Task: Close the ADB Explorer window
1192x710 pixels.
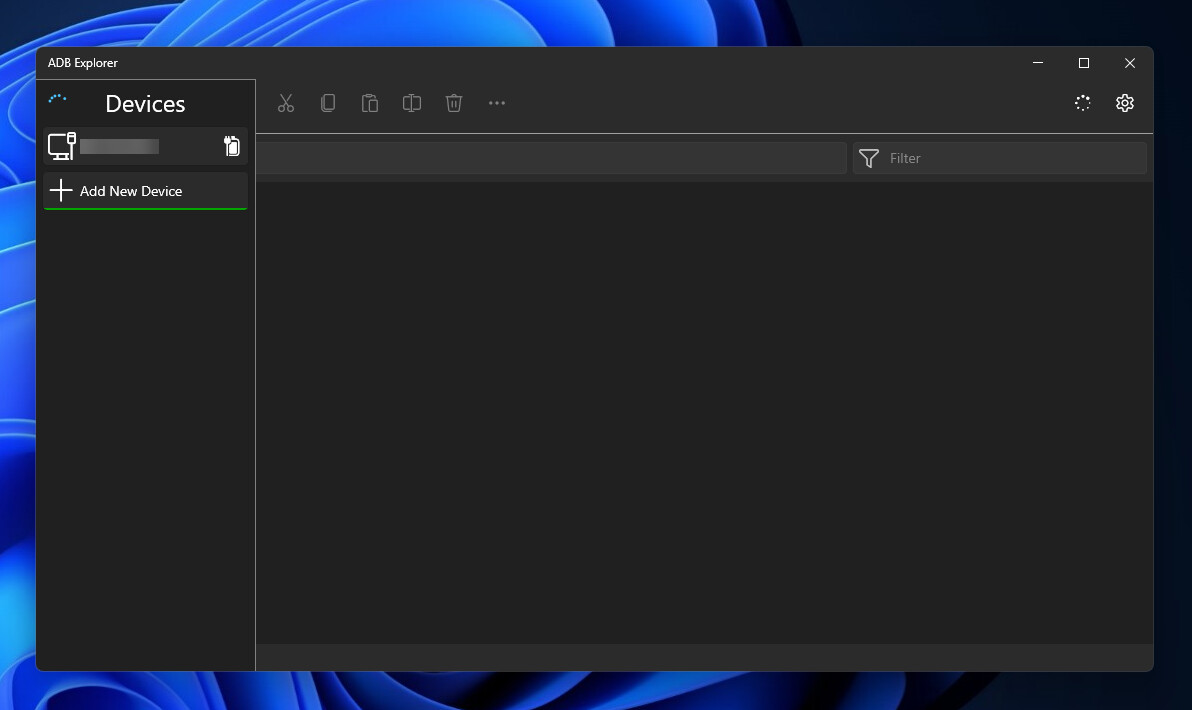Action: tap(1130, 63)
